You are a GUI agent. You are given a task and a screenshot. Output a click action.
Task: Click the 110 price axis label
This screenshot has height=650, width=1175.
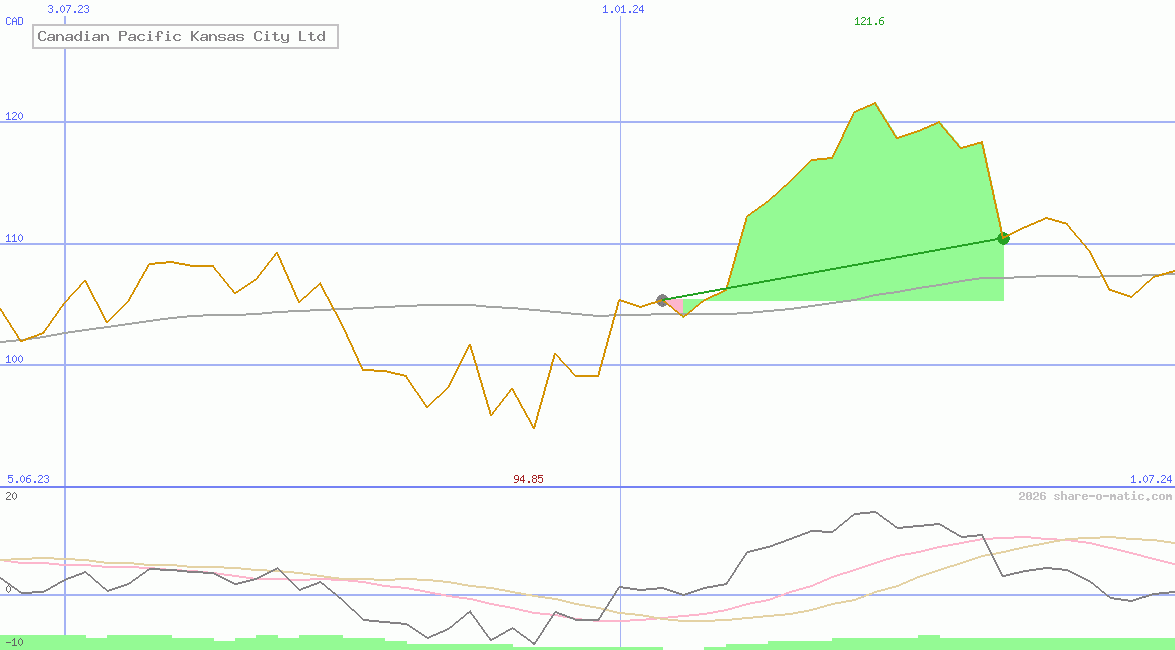tap(14, 238)
